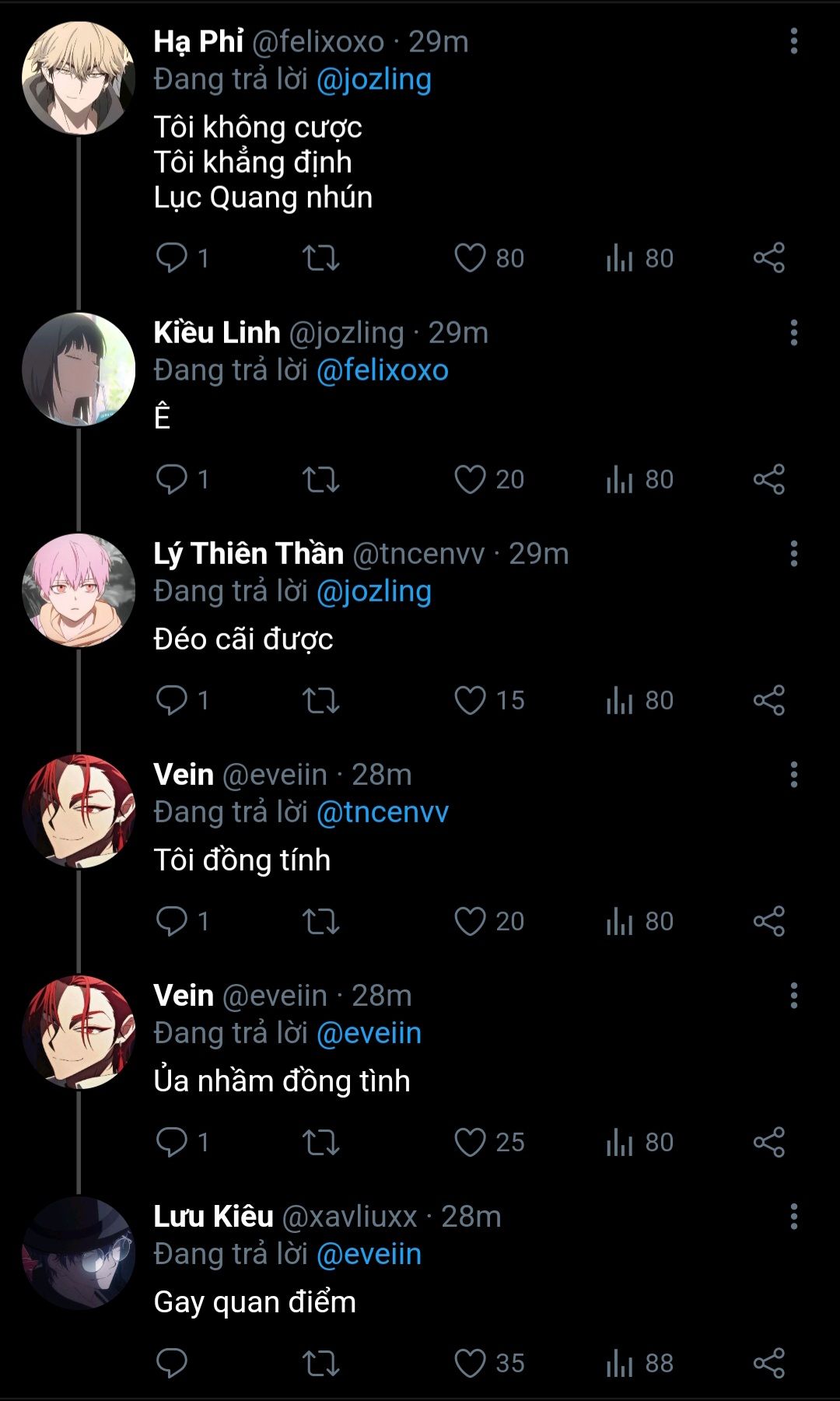The image size is (840, 1401).
Task: Like Hạ Phi's tweet
Action: pos(471,258)
